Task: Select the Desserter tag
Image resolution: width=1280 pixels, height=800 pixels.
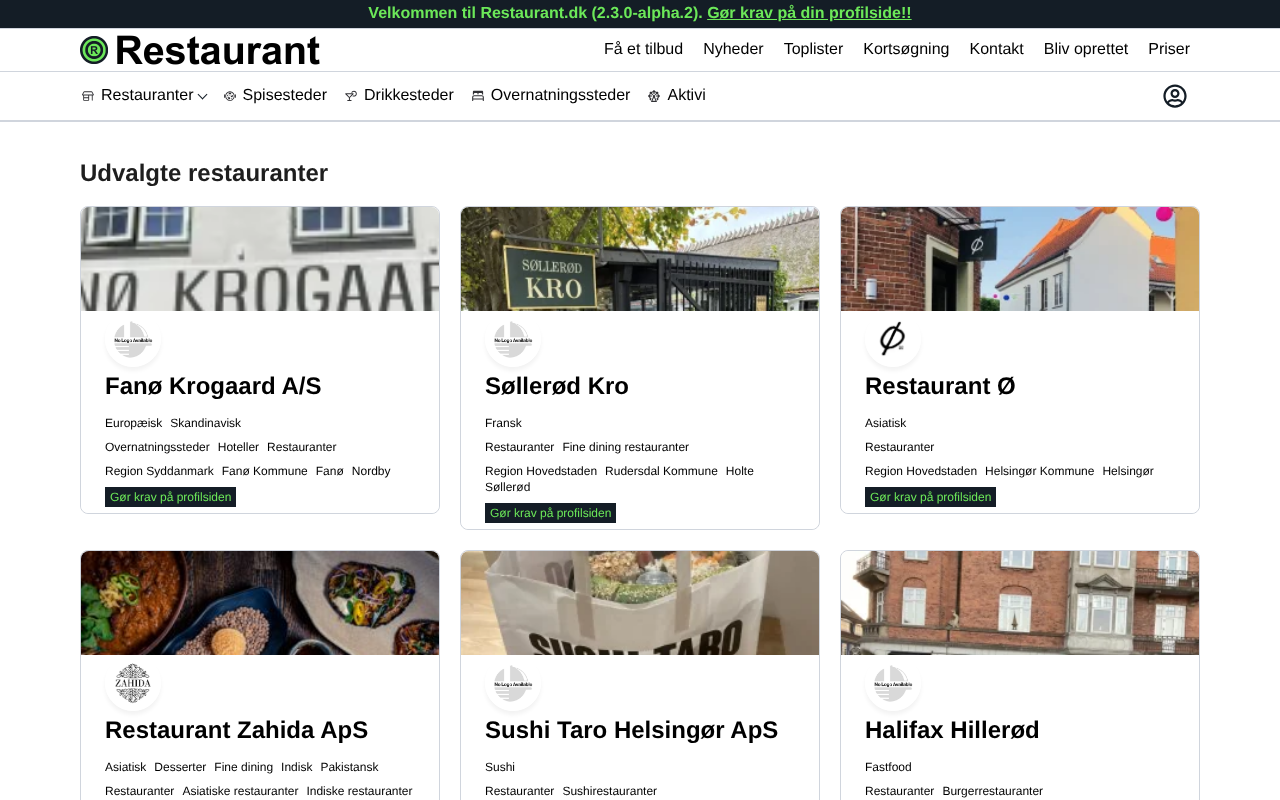Action: (180, 767)
